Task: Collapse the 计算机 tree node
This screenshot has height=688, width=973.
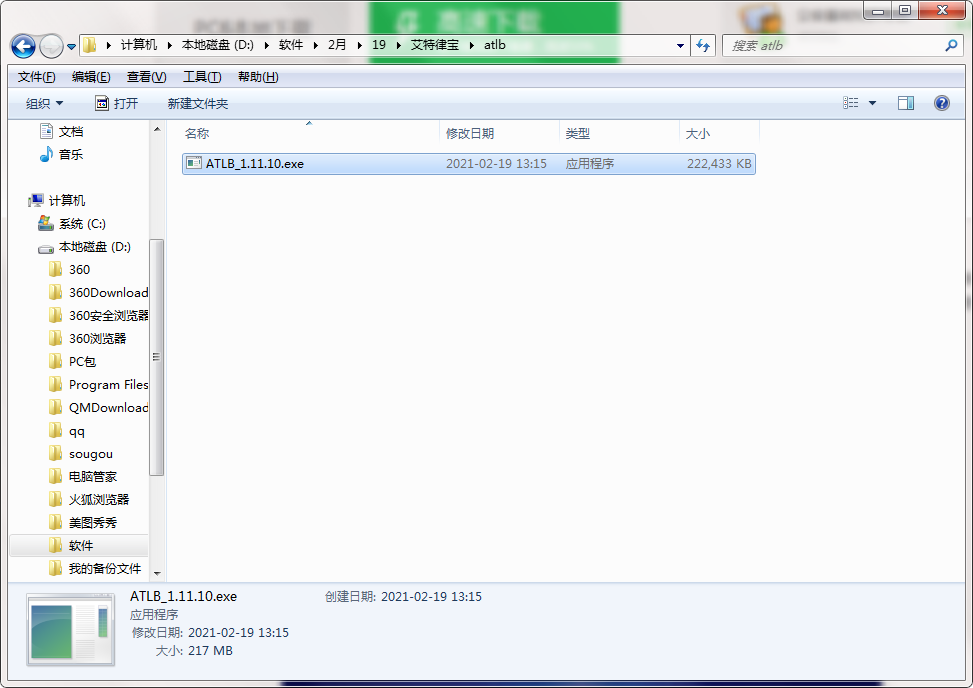Action: [x=23, y=201]
